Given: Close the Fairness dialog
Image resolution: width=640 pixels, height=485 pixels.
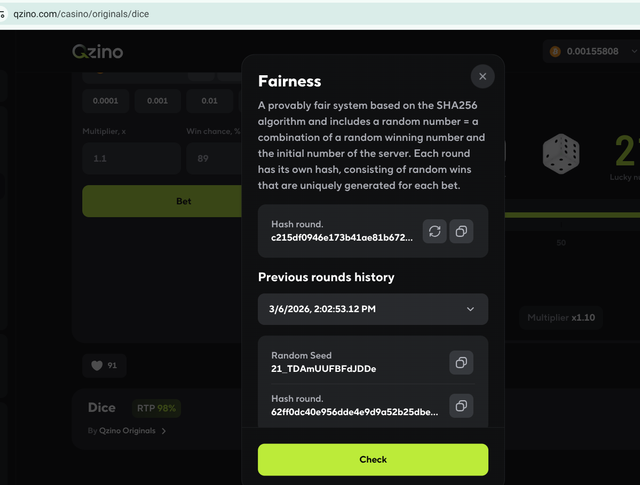Looking at the screenshot, I should tap(482, 76).
